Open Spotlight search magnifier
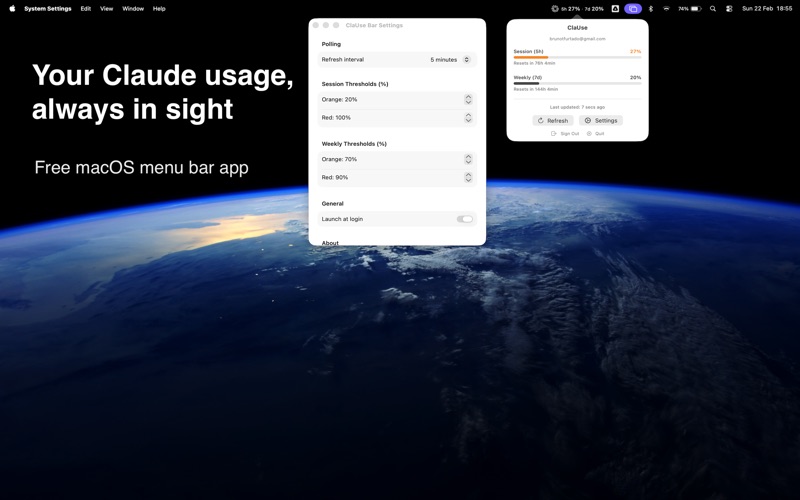The image size is (800, 500). pos(713,9)
